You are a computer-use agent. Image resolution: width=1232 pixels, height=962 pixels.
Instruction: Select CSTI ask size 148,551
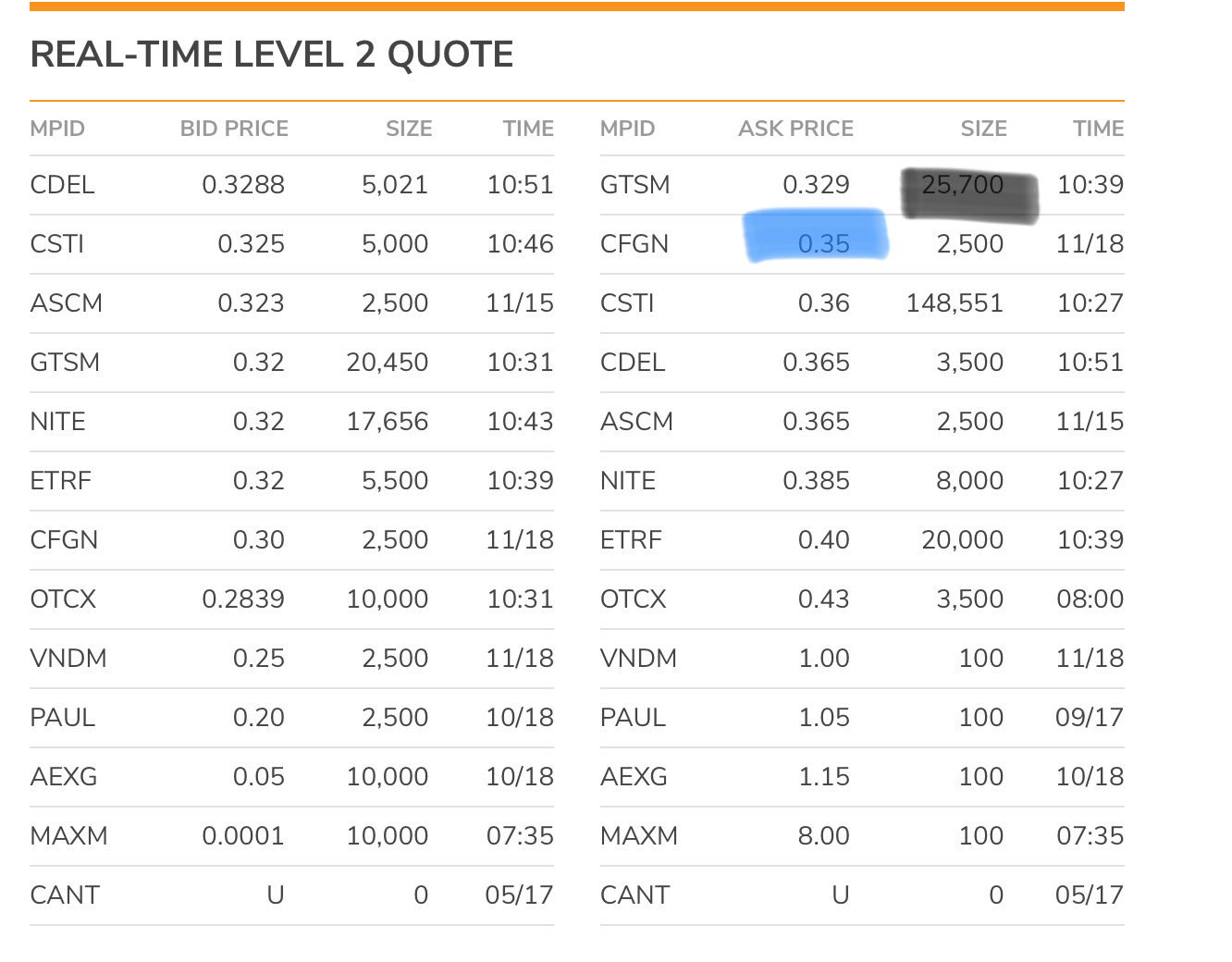[955, 303]
